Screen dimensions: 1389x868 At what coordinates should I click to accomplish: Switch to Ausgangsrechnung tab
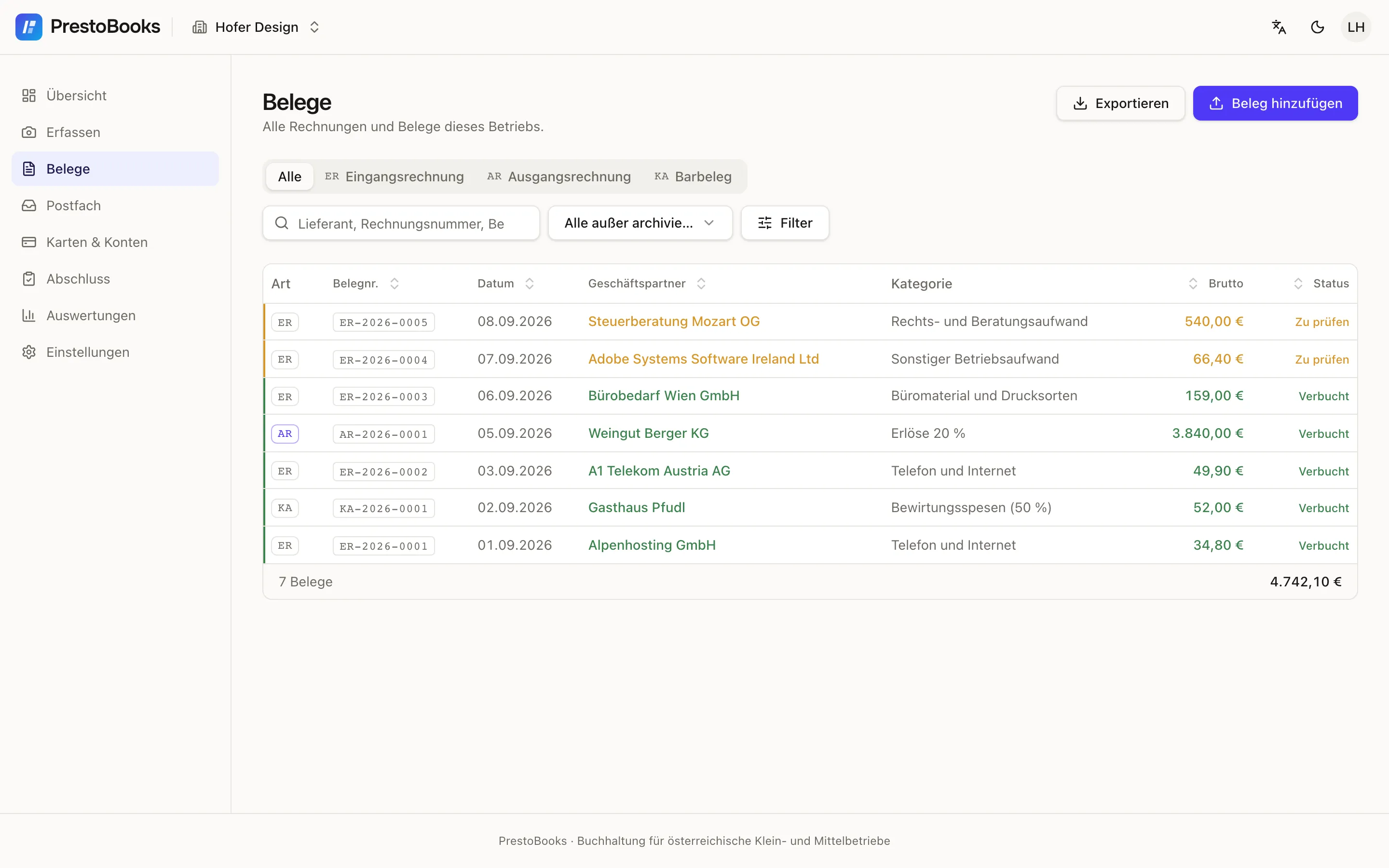559,177
